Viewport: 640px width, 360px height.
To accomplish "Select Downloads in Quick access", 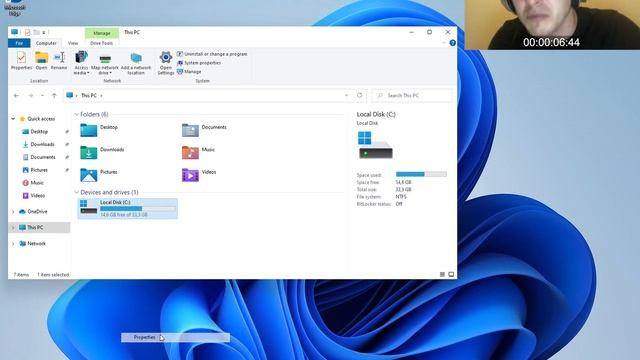I will click(x=42, y=144).
